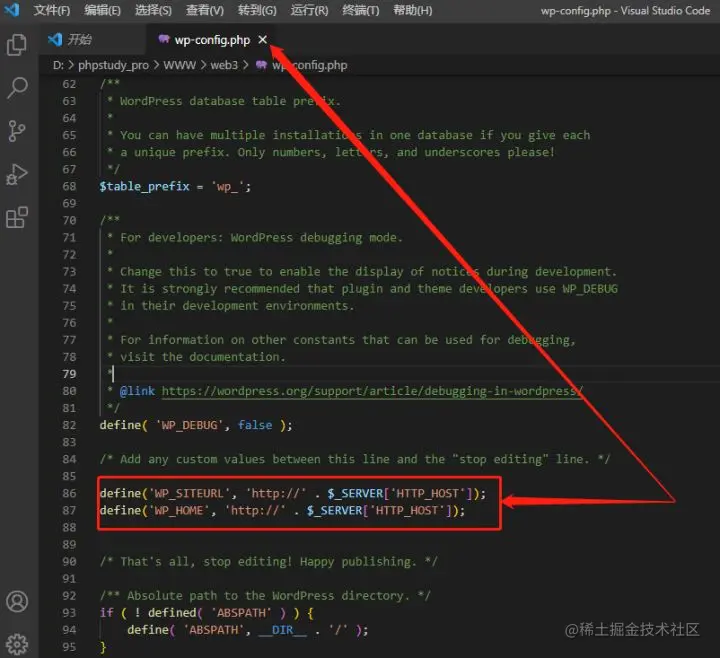Click 'WP_HOME' constant on line 87

click(x=178, y=511)
